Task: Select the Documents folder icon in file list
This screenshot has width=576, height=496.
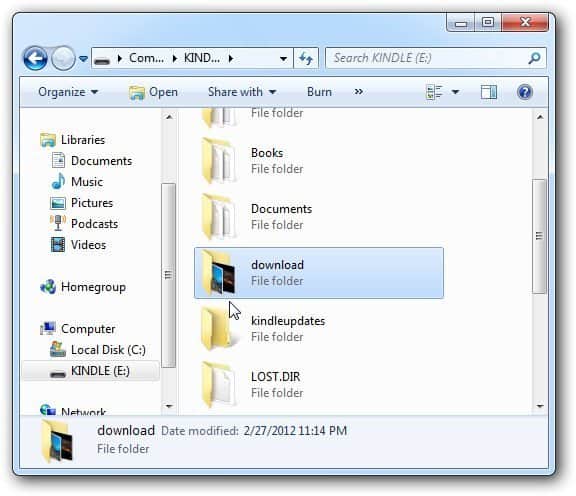Action: [219, 217]
